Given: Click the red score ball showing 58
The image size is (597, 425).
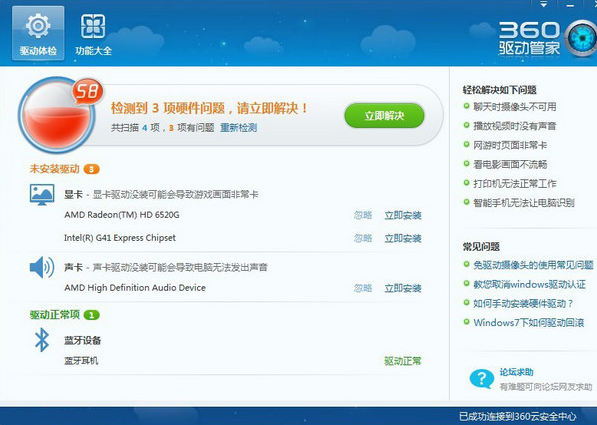Looking at the screenshot, I should 56,115.
